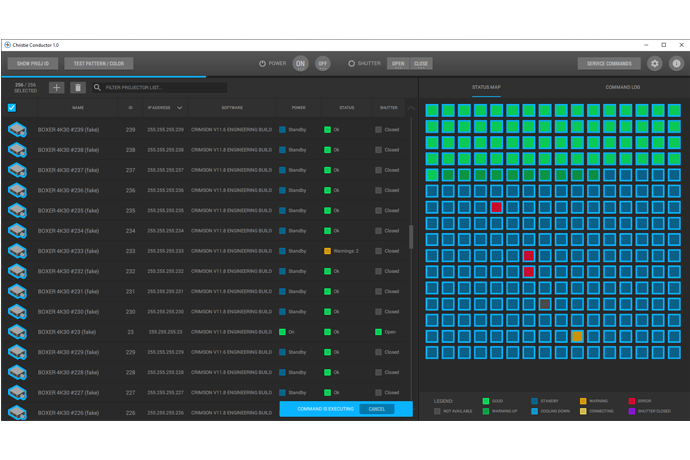
Task: Turn power ON for selected projectors
Action: coord(299,63)
